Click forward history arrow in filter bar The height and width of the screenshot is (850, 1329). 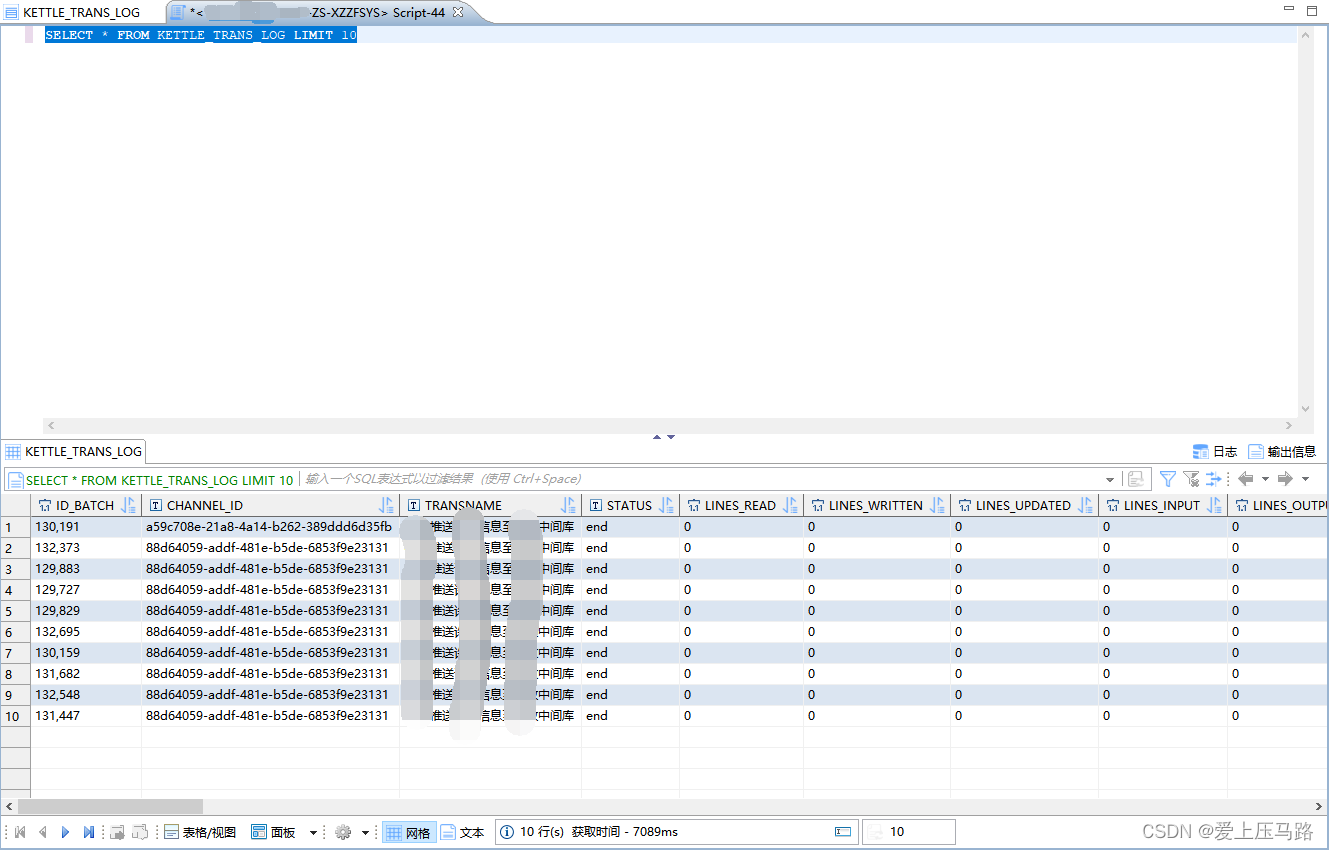click(1285, 479)
